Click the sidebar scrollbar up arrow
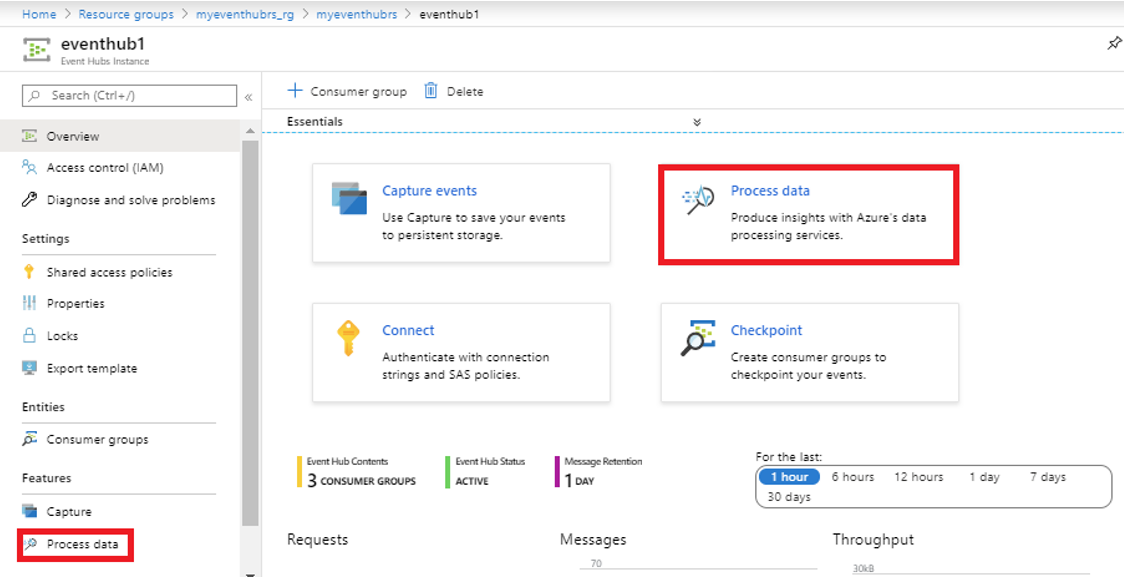Screen dimensions: 1124x579 pyautogui.click(x=249, y=132)
